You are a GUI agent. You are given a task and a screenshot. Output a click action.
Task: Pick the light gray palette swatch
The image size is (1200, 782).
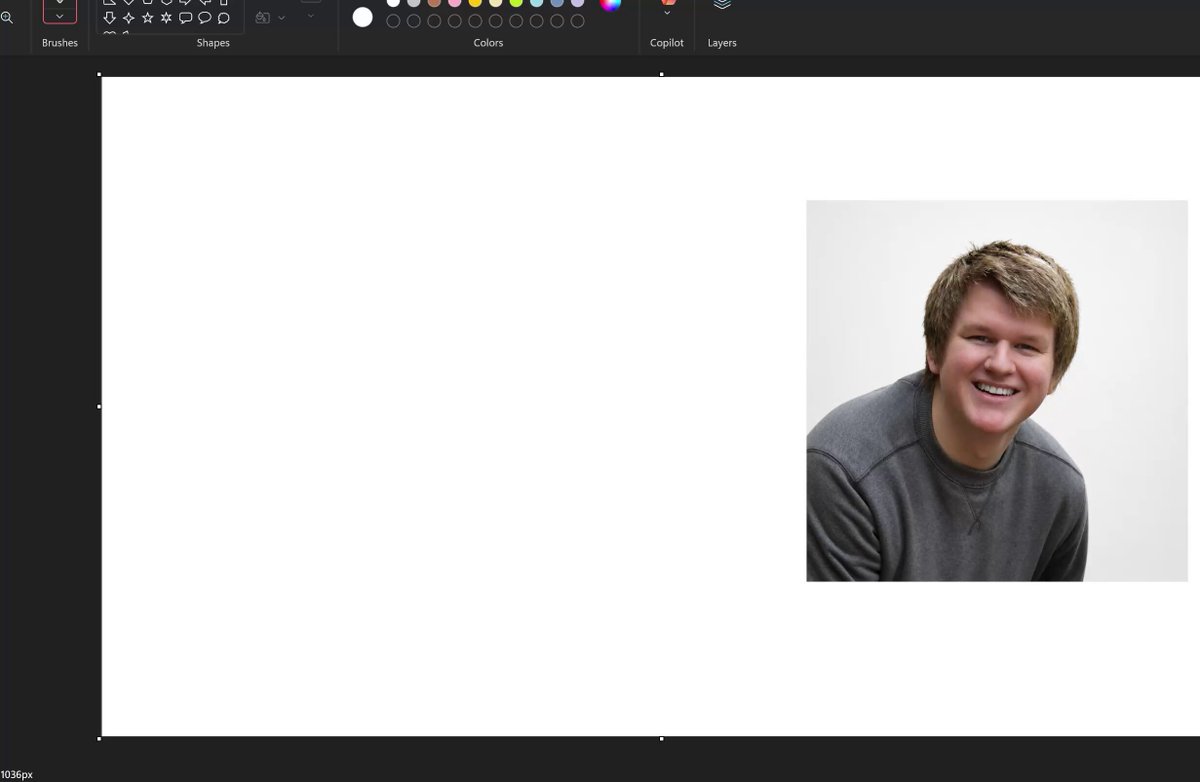[x=414, y=3]
